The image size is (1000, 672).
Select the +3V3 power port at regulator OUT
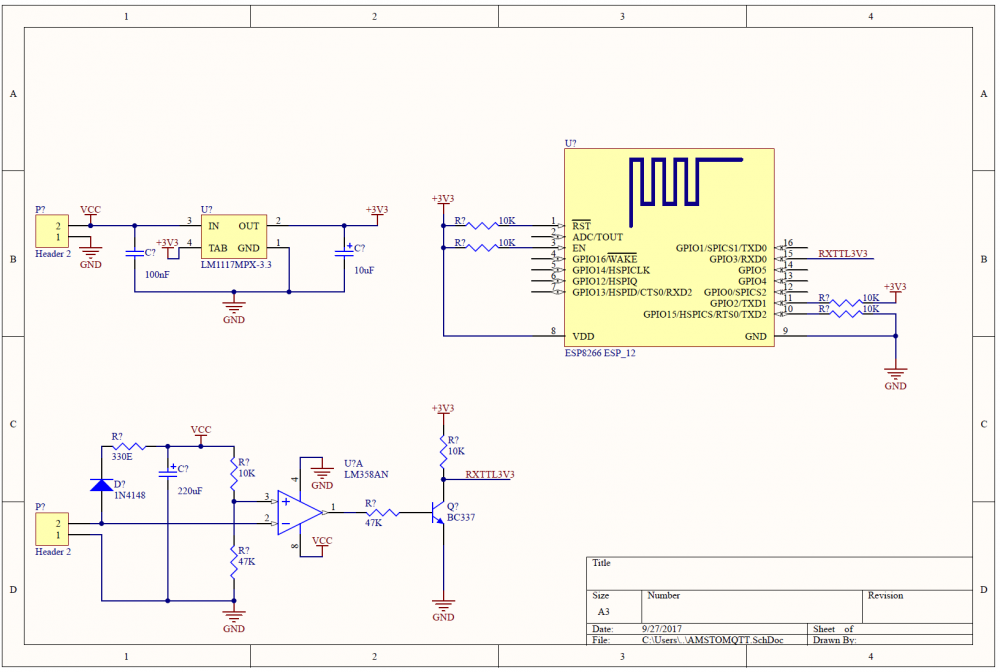click(376, 211)
